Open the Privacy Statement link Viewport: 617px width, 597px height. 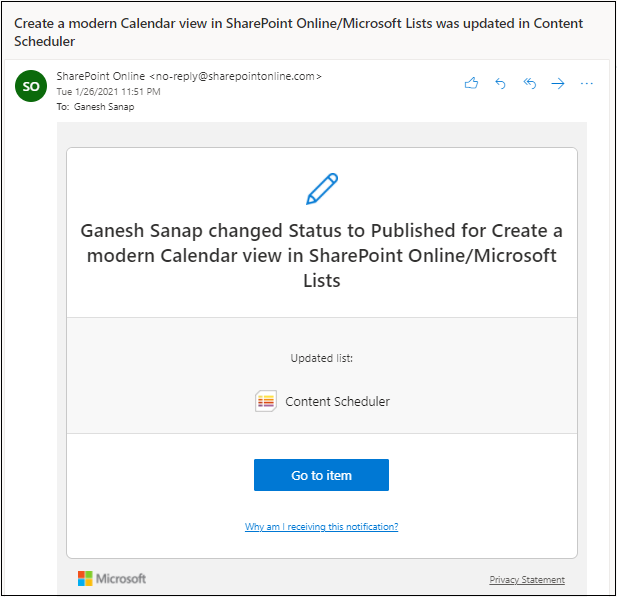tap(527, 579)
